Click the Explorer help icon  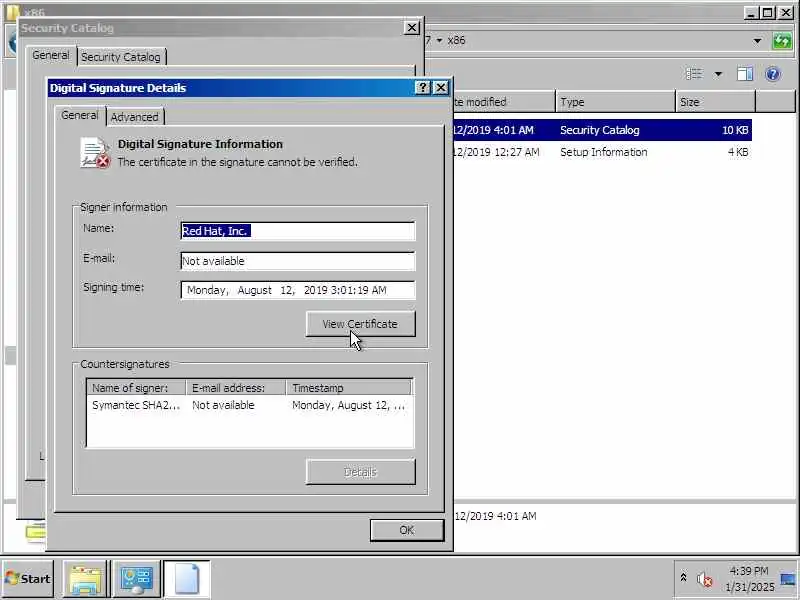[x=773, y=74]
